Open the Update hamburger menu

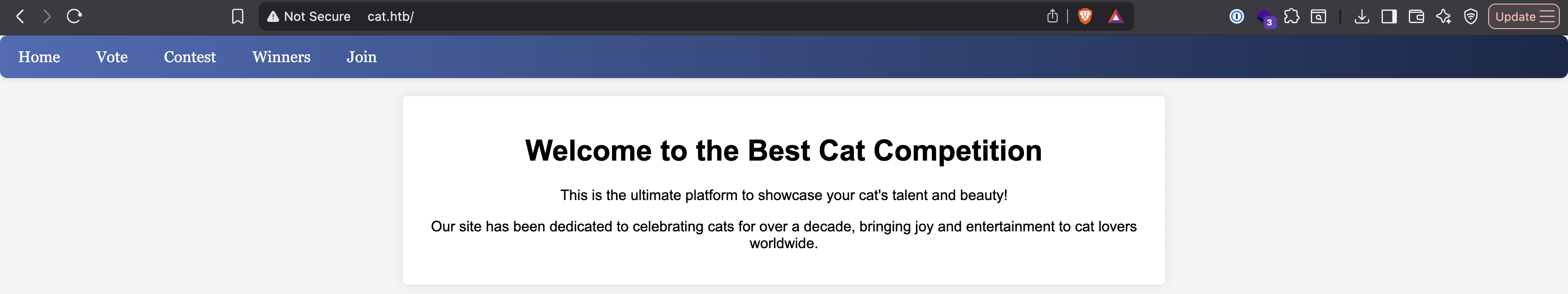(1524, 16)
